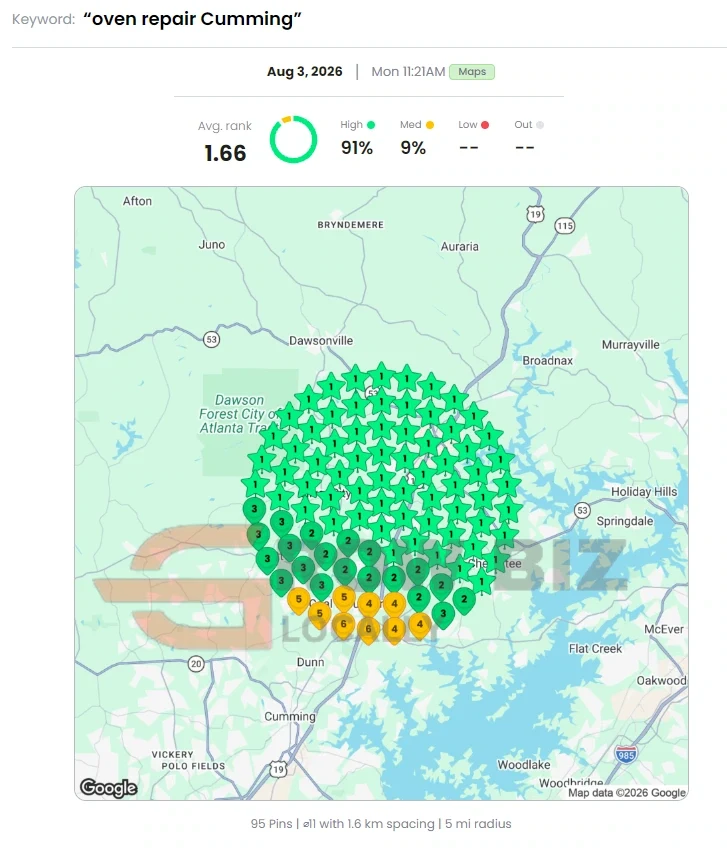
Task: Click the Dunn map label
Action: pos(310,662)
